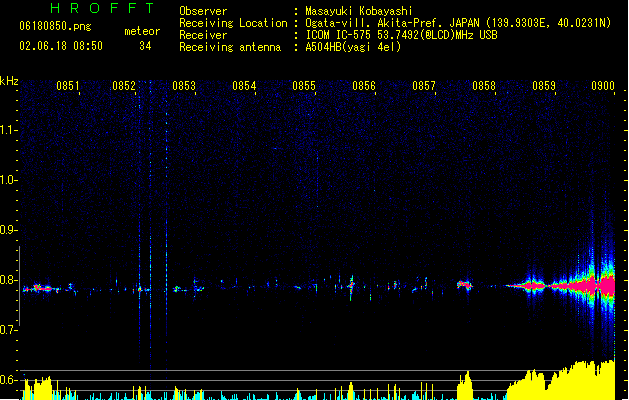Image resolution: width=629 pixels, height=400 pixels.
Task: Click the HROFFT title text
Action: pos(102,8)
